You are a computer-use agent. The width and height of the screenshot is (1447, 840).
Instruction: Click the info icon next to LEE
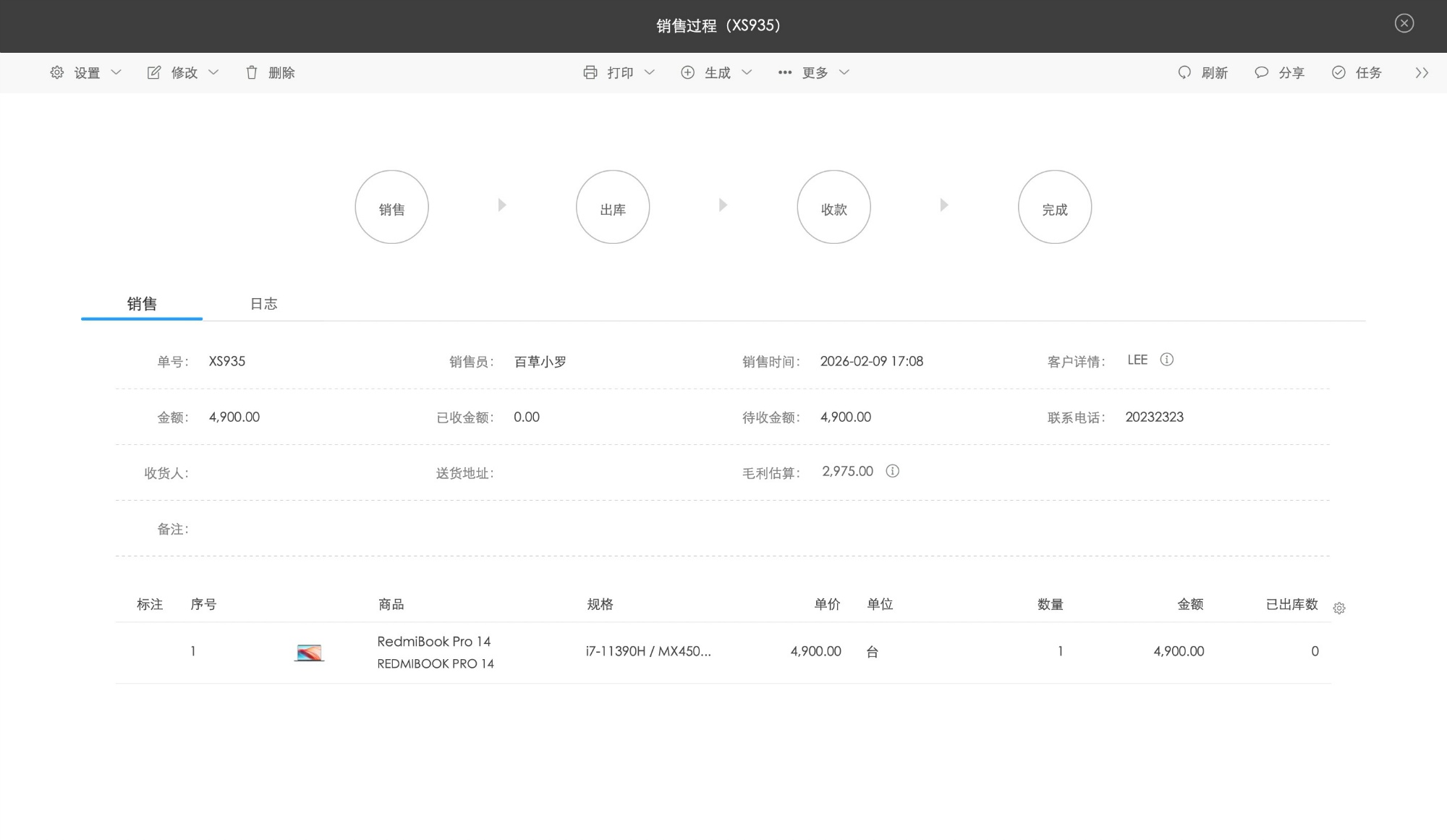click(x=1166, y=360)
